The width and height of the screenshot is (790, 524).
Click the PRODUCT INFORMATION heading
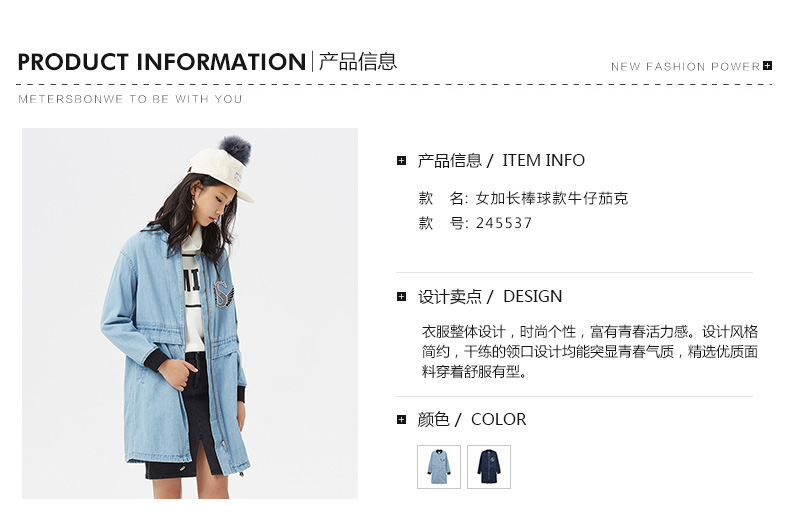pos(162,62)
